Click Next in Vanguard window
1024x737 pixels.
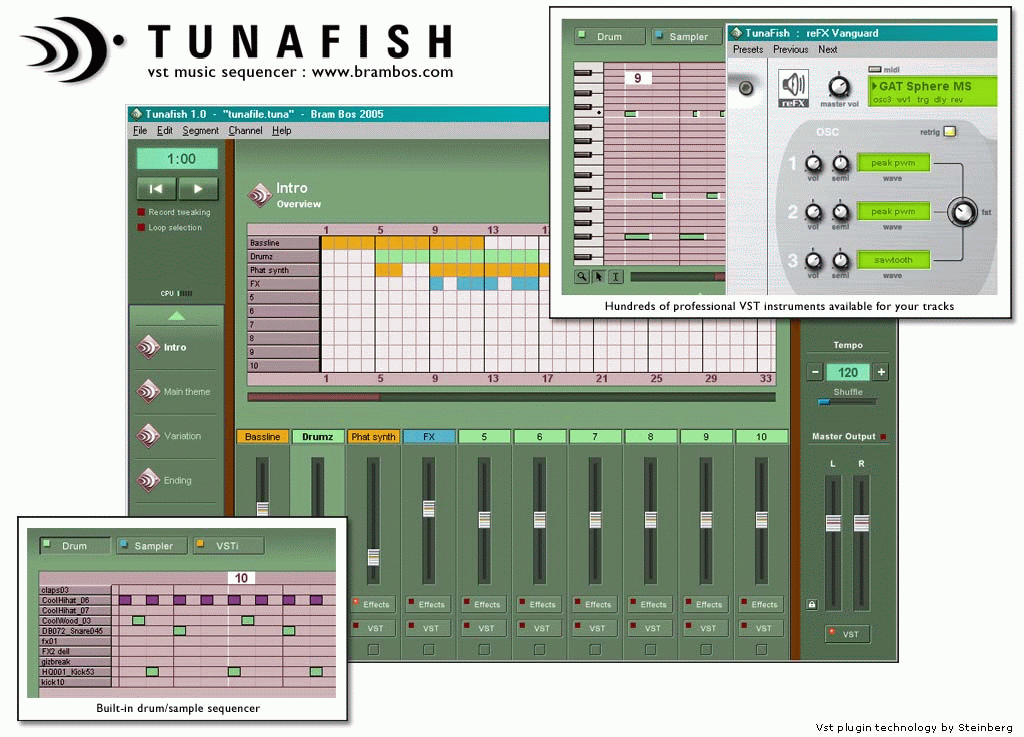point(827,50)
